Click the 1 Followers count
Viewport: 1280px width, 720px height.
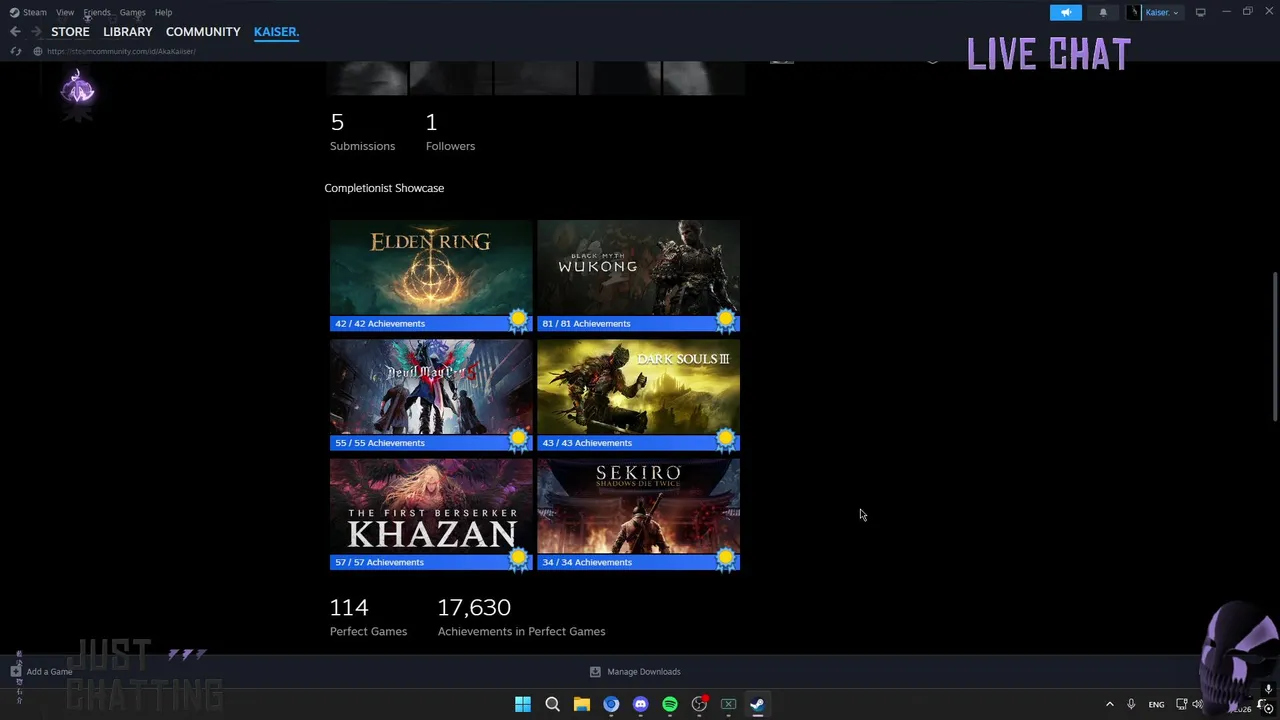450,132
